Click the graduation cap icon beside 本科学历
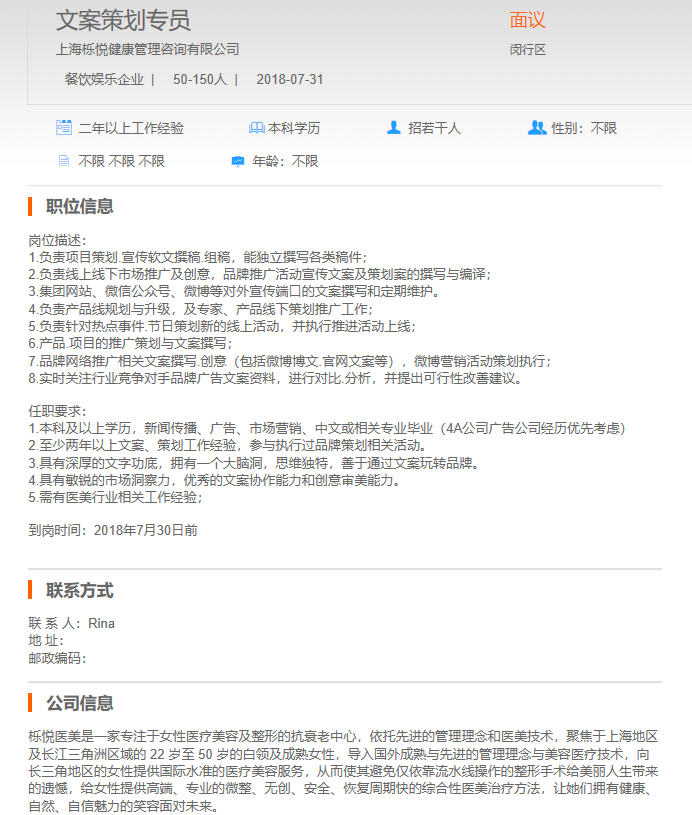The image size is (692, 815). click(256, 128)
